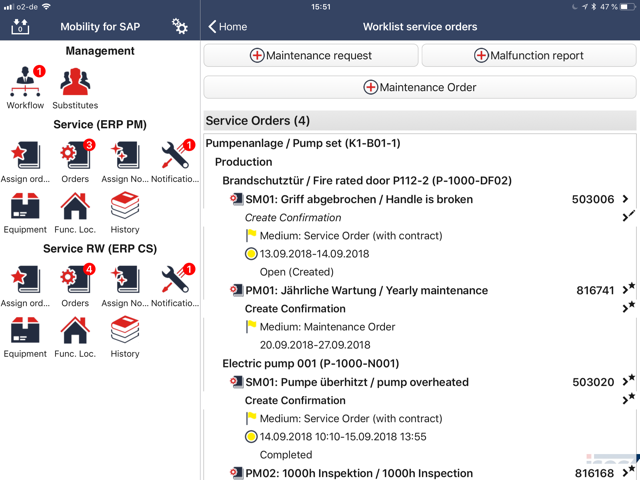
Task: Open Assign Notifications in Service RW (ERP CS)
Action: (x=125, y=286)
